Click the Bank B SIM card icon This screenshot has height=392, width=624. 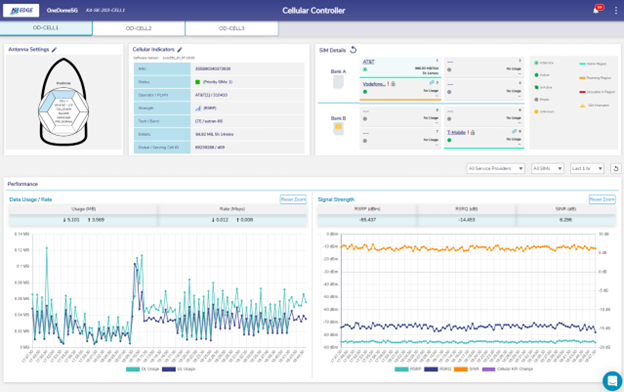pos(338,128)
